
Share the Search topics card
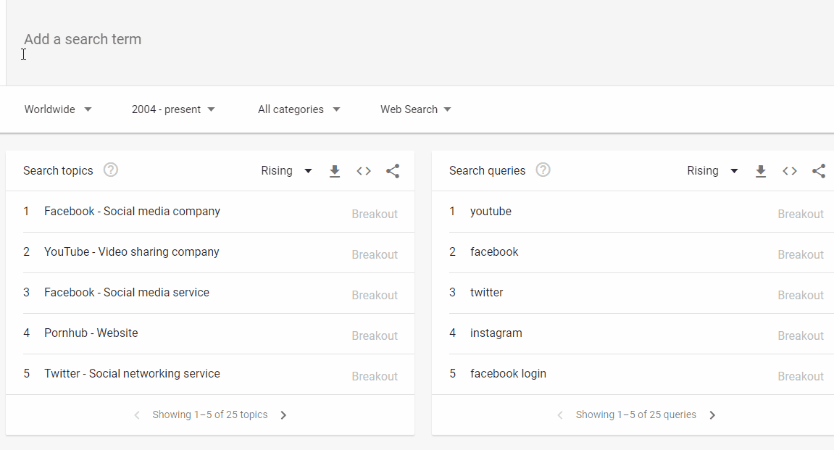[393, 171]
